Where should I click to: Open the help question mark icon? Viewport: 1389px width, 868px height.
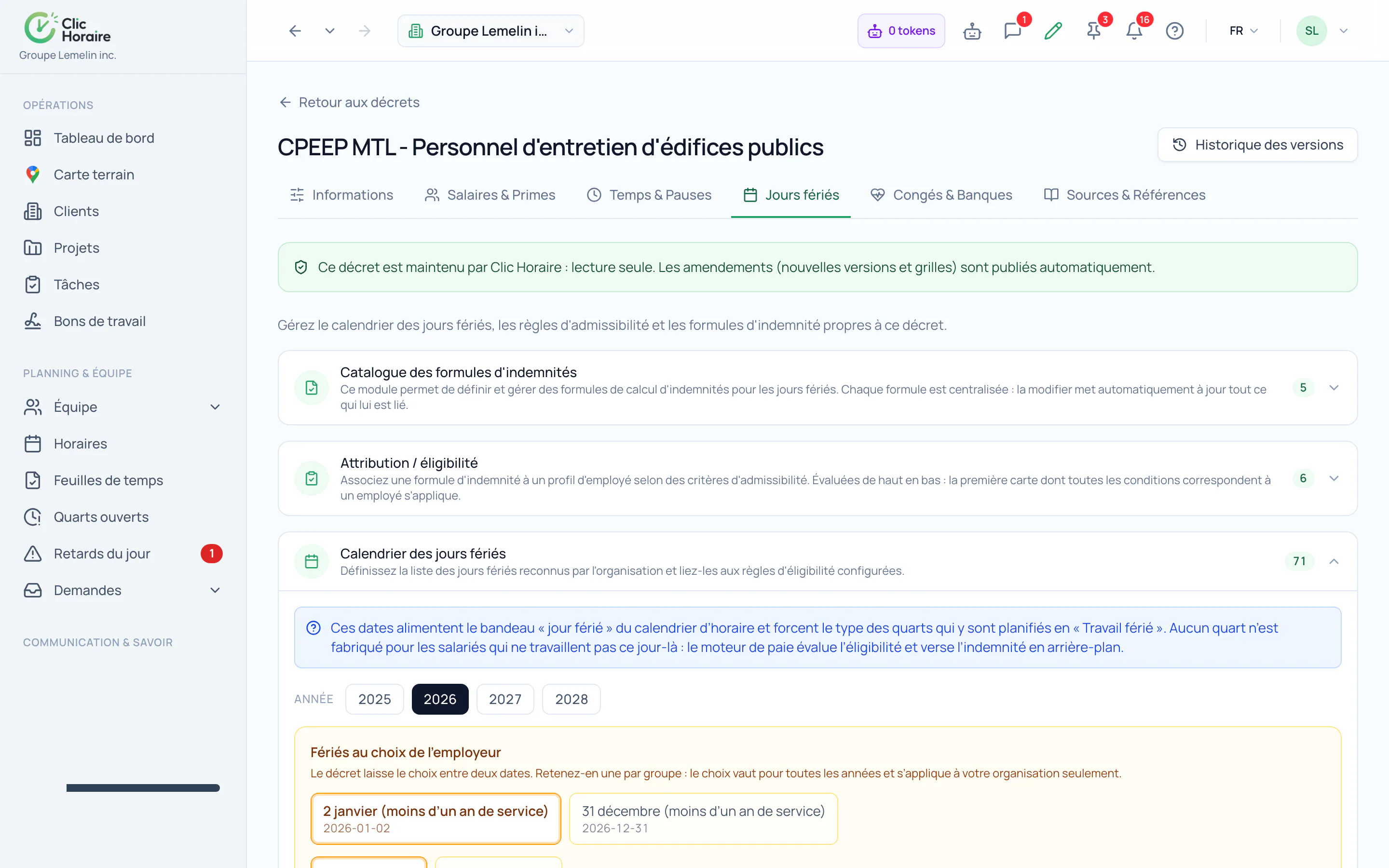(1174, 31)
